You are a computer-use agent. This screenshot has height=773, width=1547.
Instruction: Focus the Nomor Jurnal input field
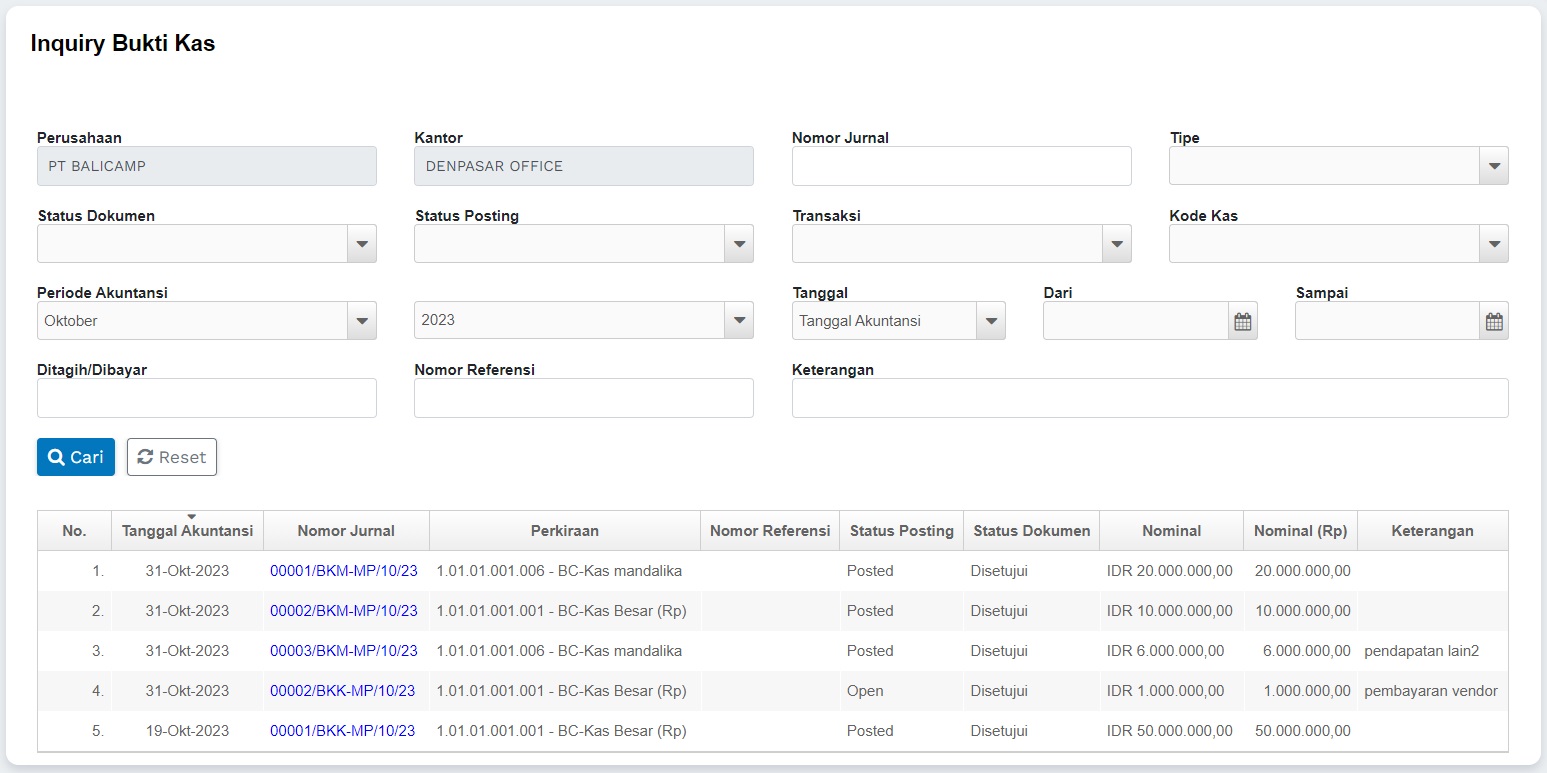961,166
